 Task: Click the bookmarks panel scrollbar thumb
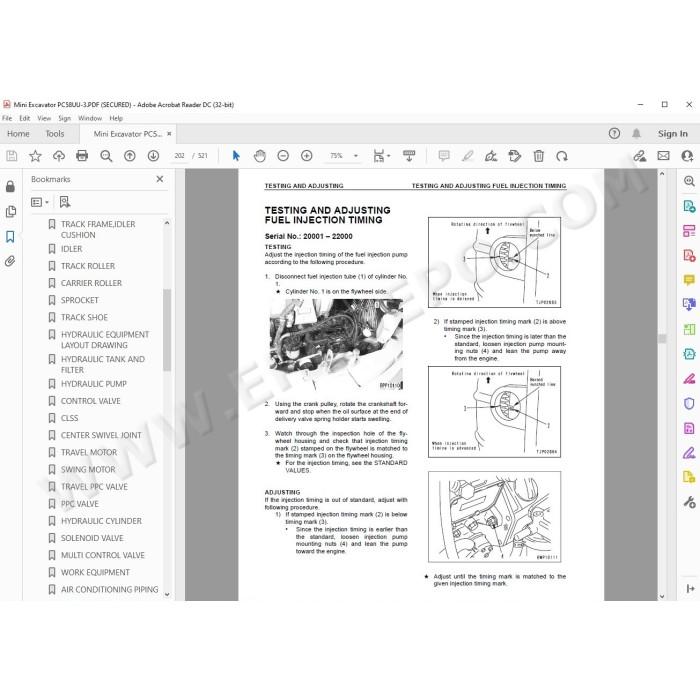pyautogui.click(x=167, y=329)
